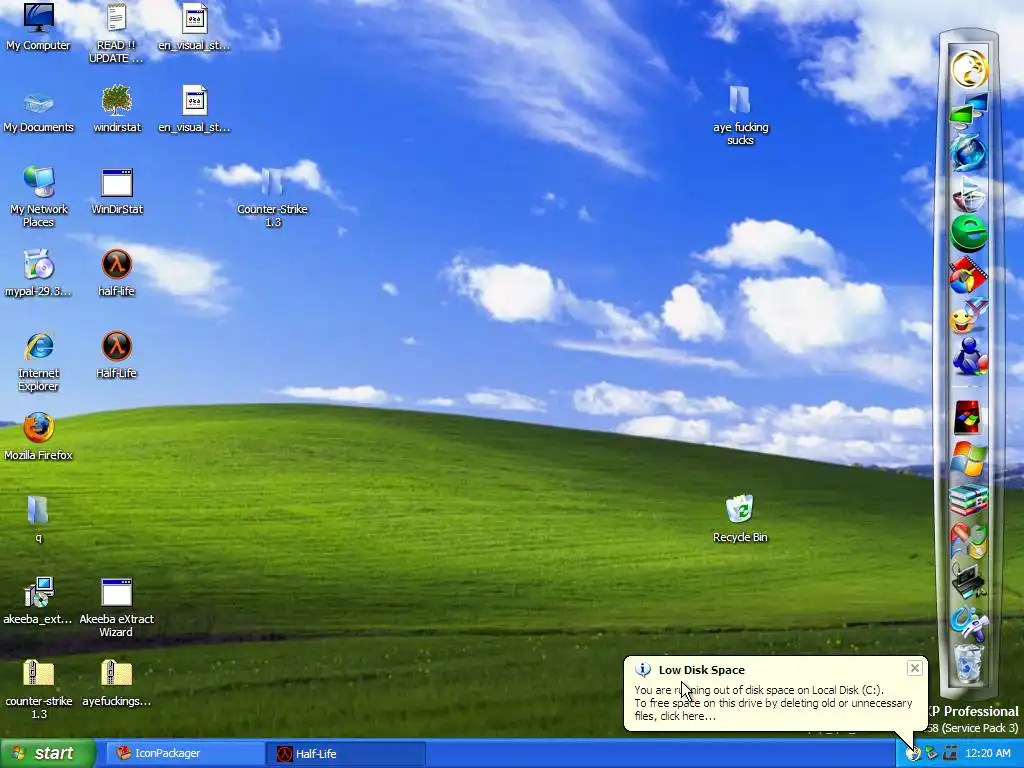This screenshot has height=768, width=1024.
Task: Open the Counter-Strike 1.3 folder icon
Action: pos(272,196)
